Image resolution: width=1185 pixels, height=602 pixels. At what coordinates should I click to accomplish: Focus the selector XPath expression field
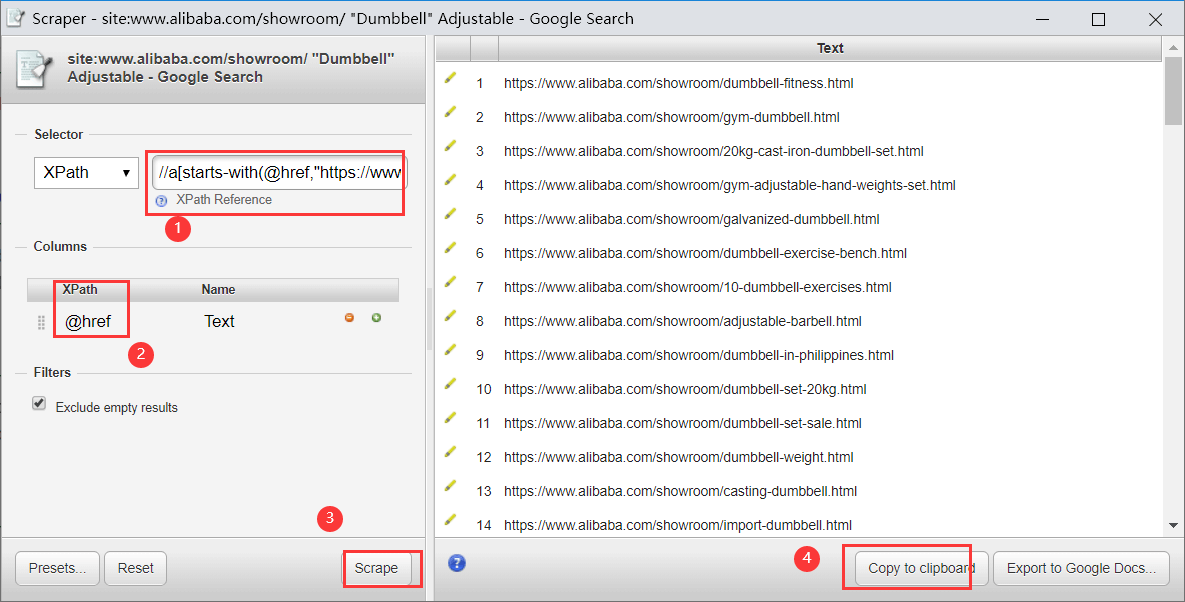(x=280, y=173)
